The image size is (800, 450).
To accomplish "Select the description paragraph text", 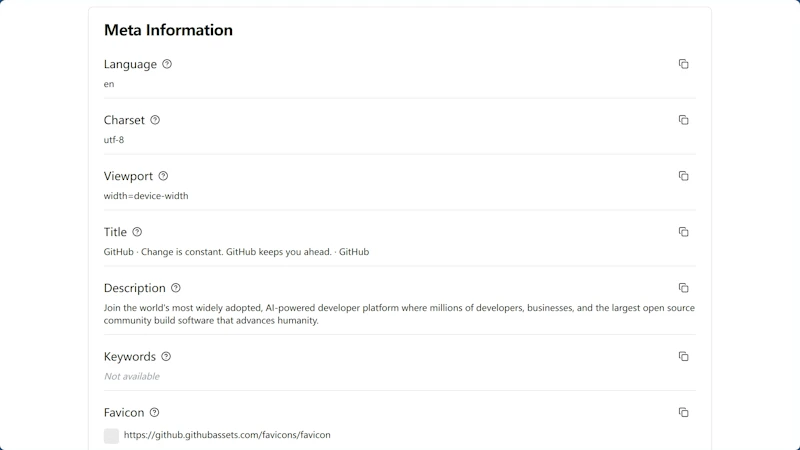I will [x=399, y=314].
